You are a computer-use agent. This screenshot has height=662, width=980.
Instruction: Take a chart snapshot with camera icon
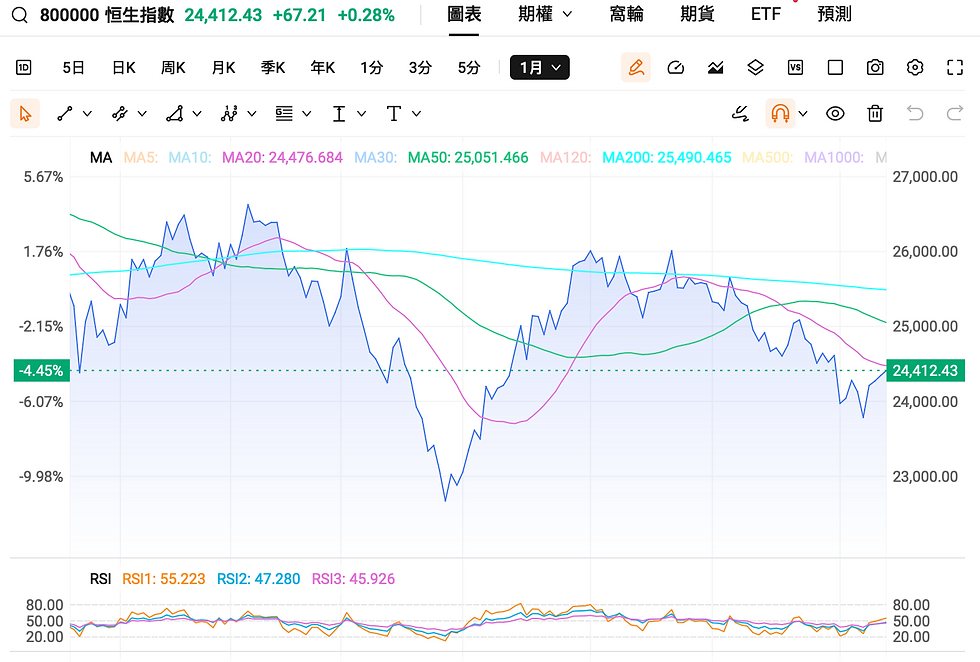(875, 68)
